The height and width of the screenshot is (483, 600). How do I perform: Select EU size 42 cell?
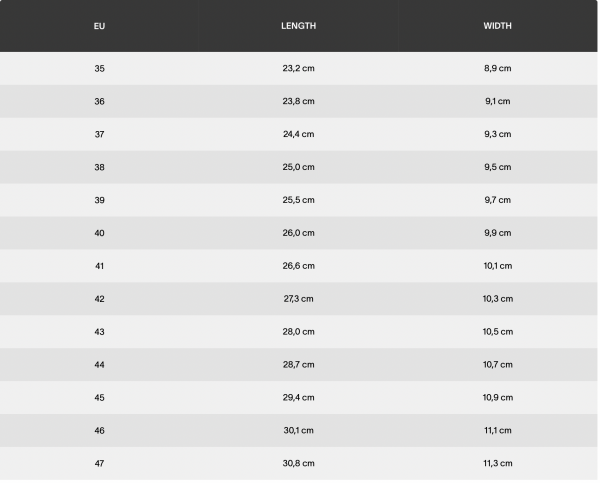click(99, 299)
